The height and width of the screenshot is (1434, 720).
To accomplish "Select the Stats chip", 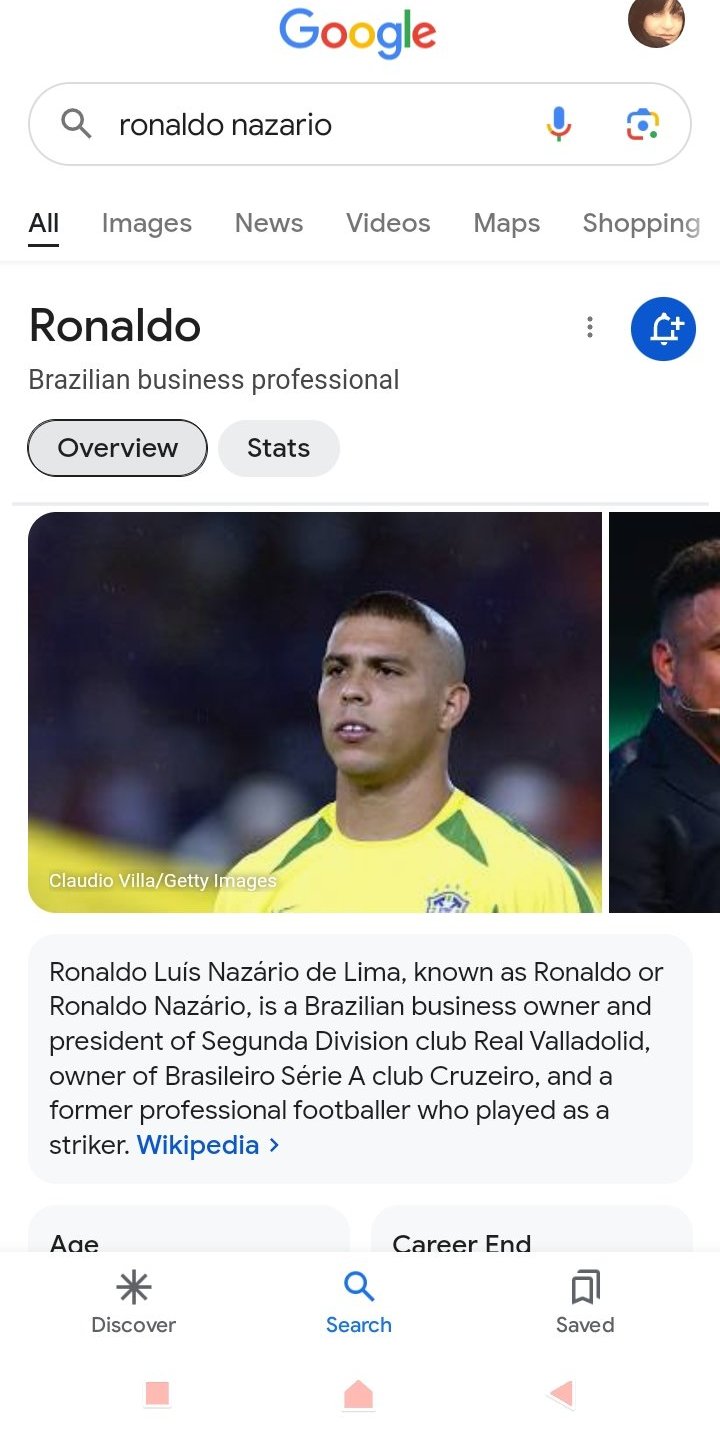I will (x=279, y=448).
